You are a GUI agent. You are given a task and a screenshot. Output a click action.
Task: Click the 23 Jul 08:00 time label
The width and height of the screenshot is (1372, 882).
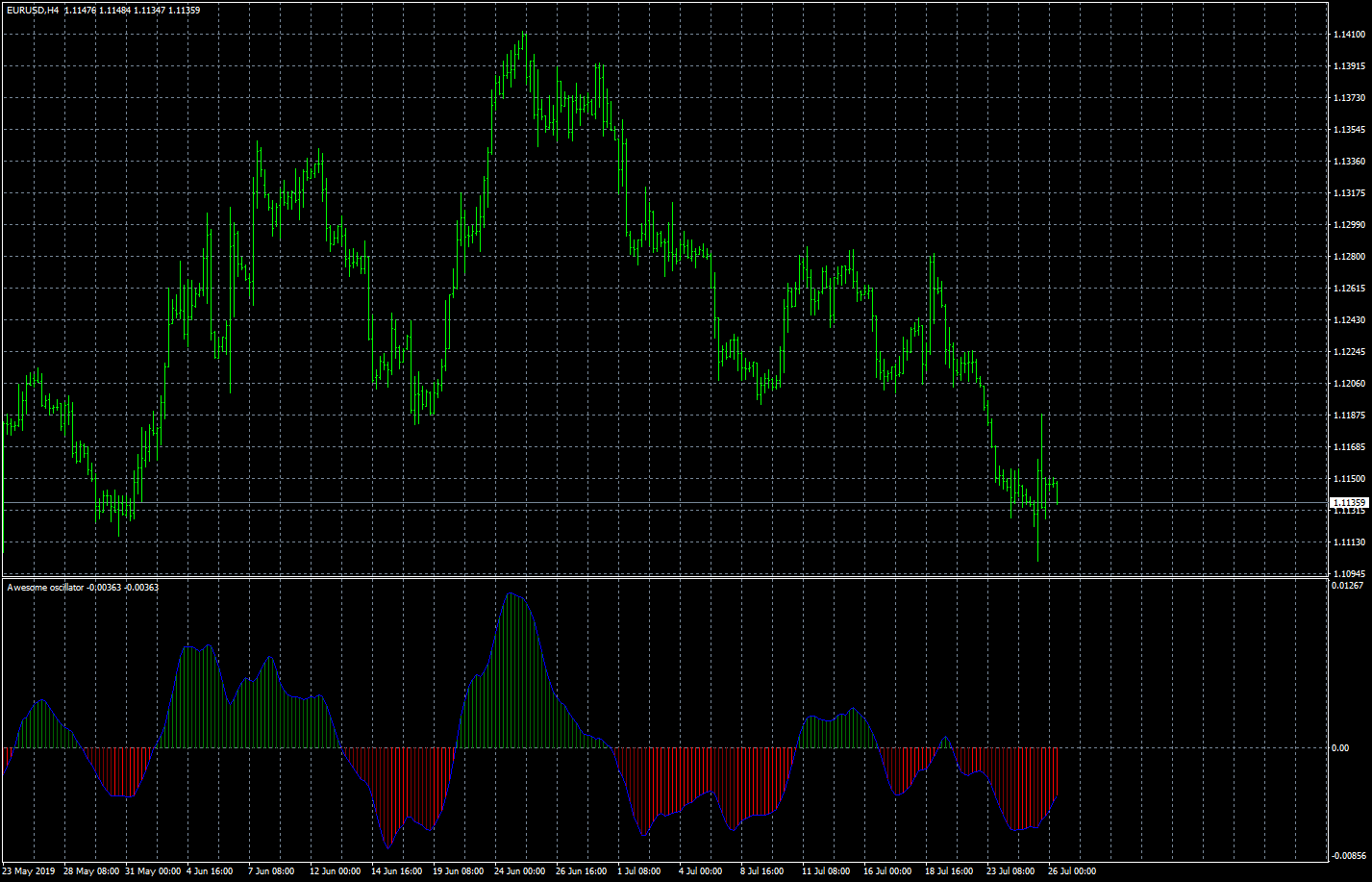click(x=1011, y=871)
